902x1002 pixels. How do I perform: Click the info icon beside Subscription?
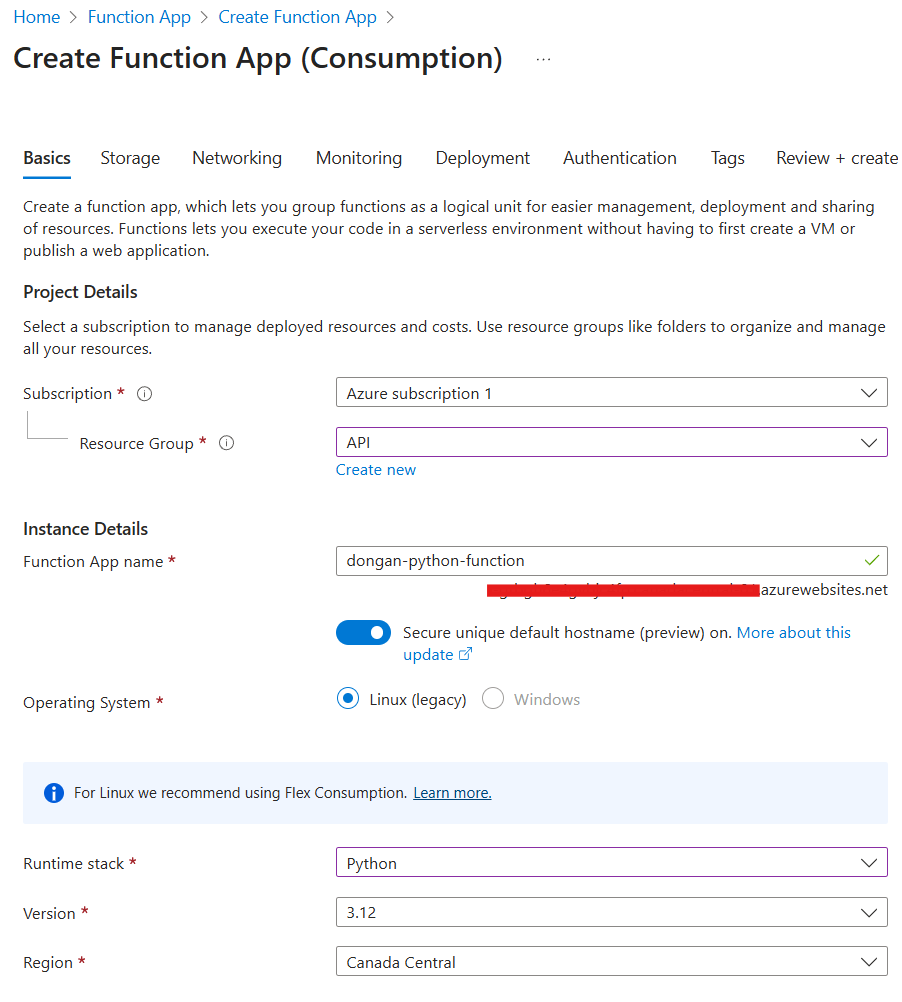pos(144,393)
